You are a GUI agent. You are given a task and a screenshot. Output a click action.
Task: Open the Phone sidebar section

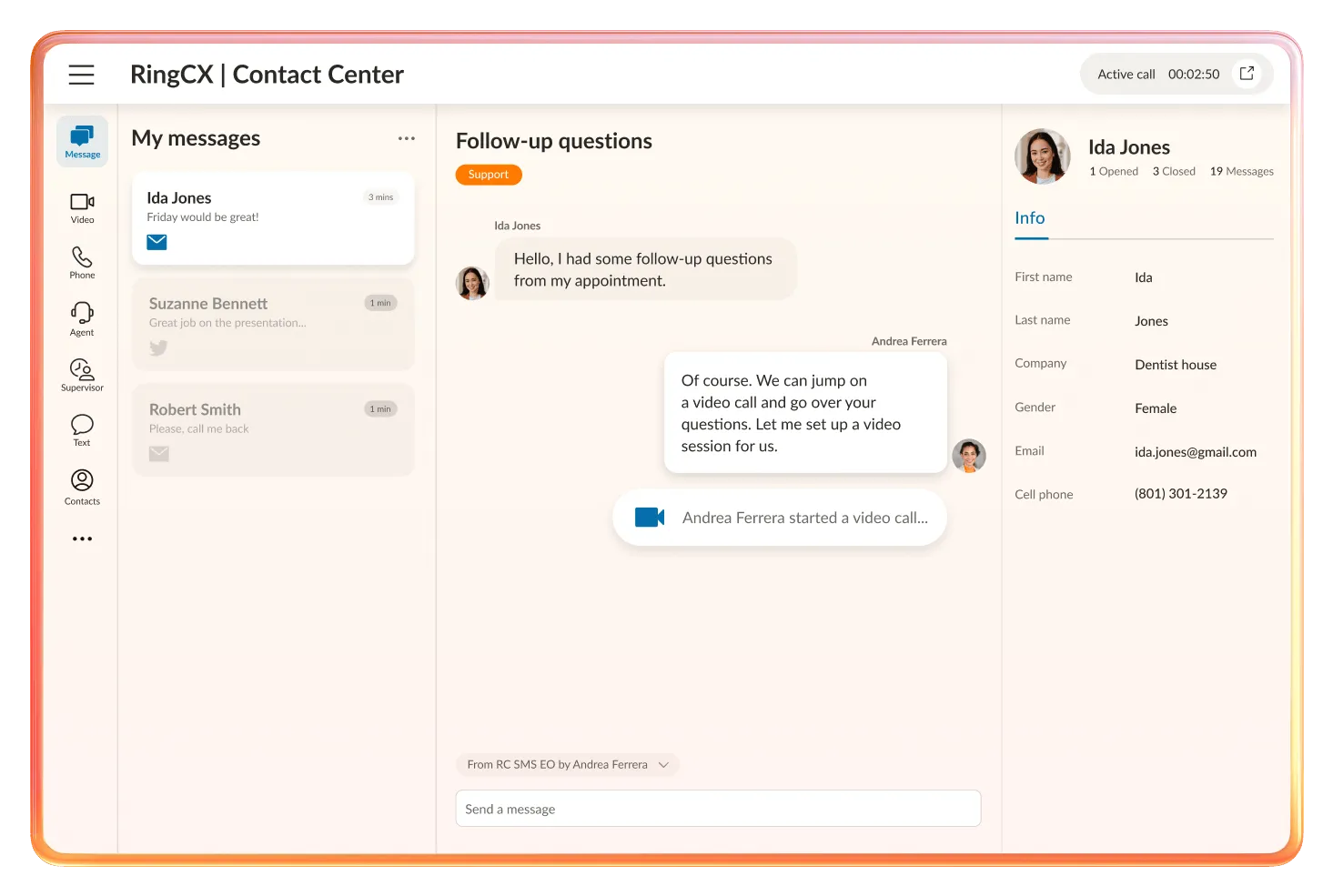pos(82,263)
